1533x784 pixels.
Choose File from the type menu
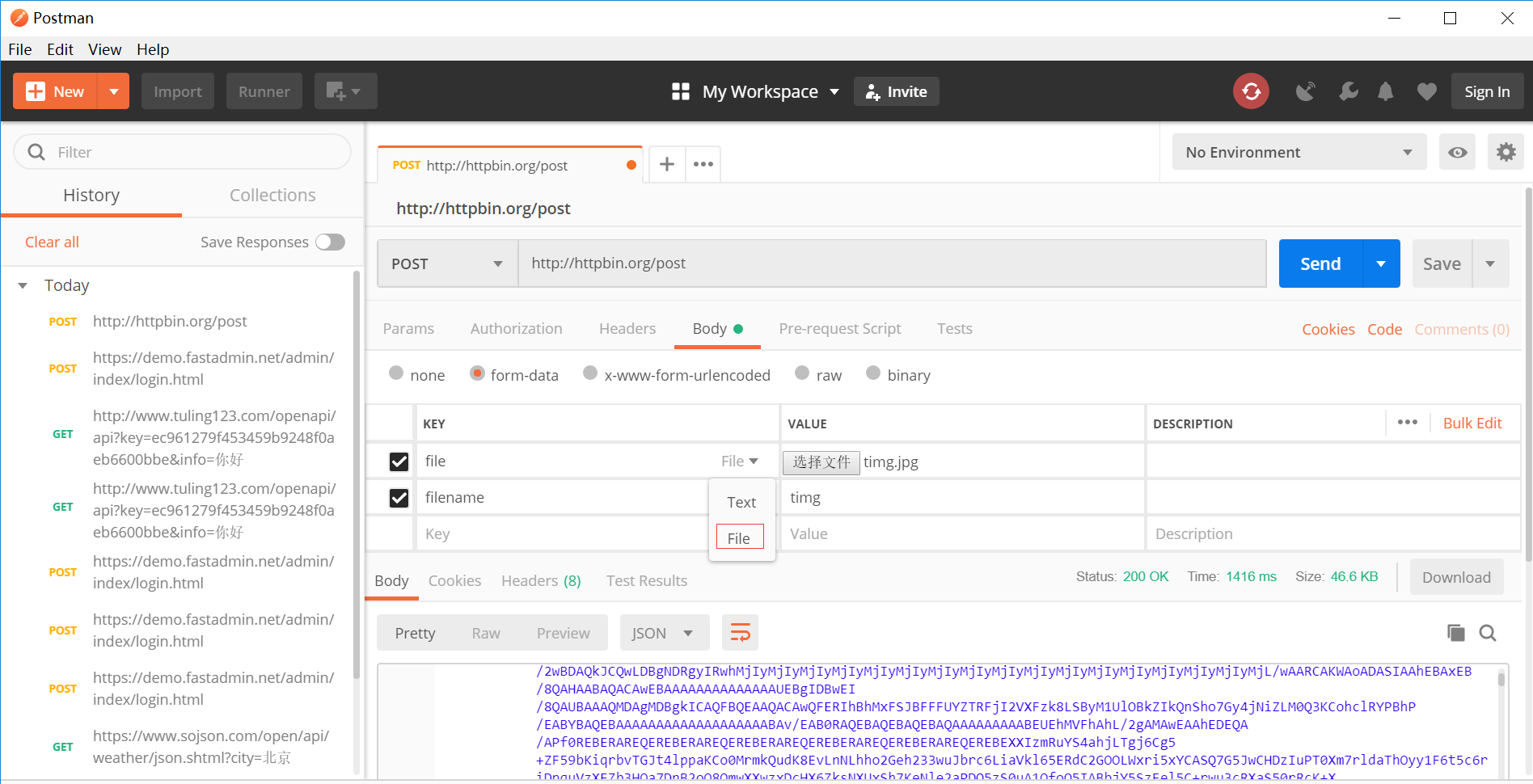(739, 538)
